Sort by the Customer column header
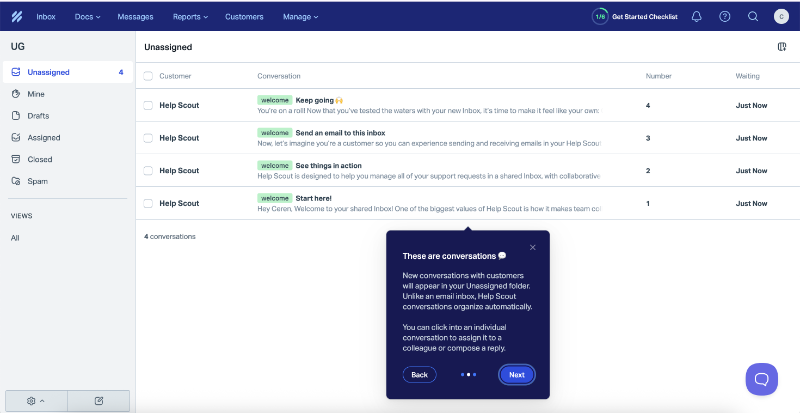Viewport: 800px width, 413px height. 175,76
